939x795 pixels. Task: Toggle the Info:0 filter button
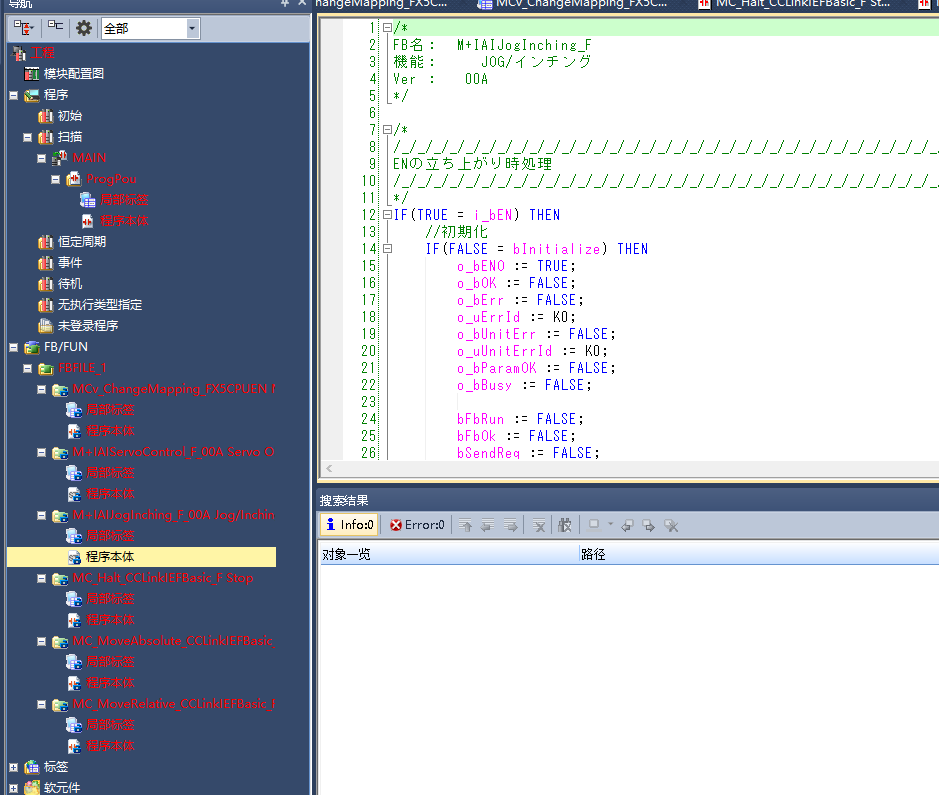point(348,525)
